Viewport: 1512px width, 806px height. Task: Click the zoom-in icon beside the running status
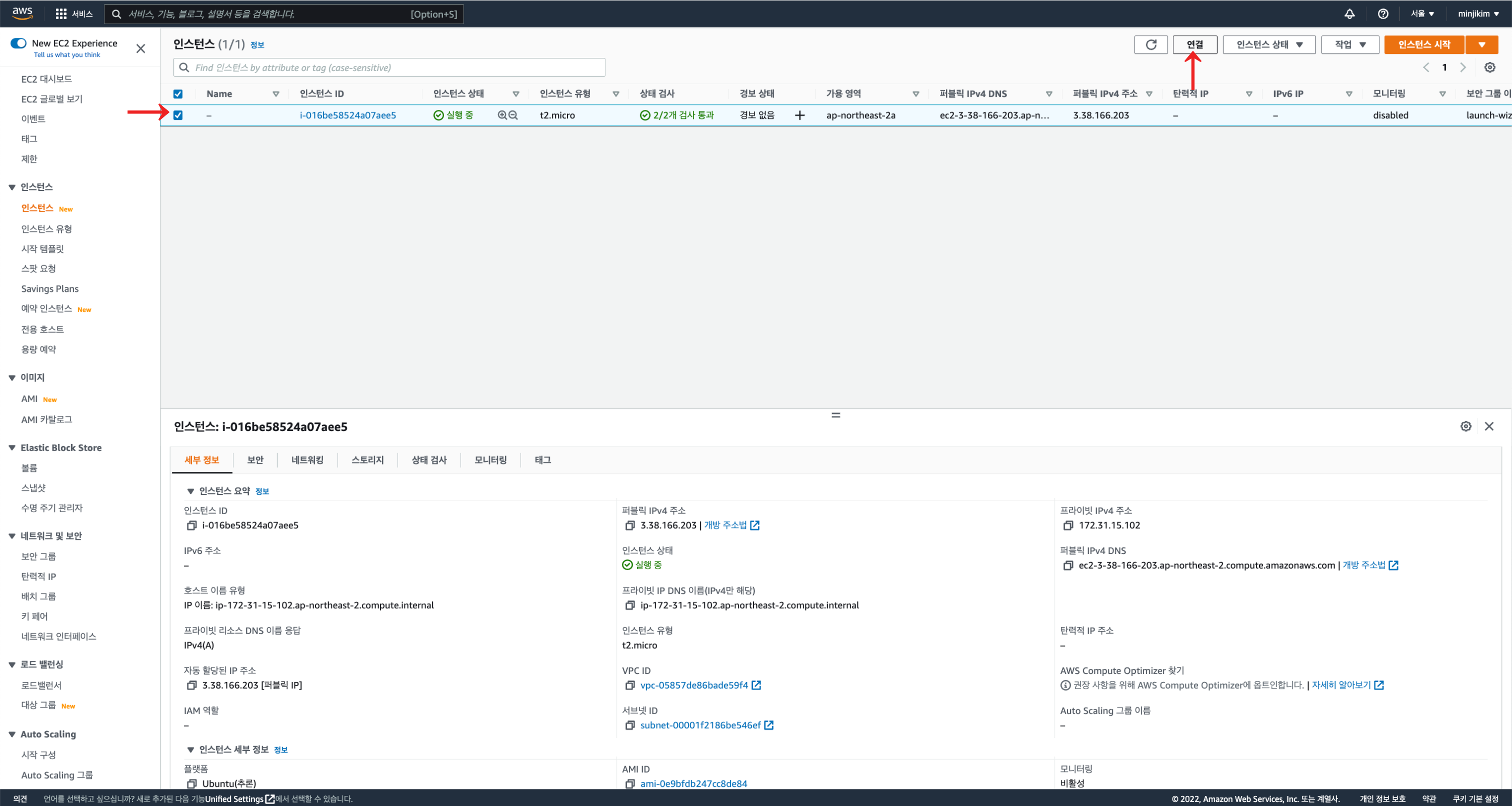[502, 115]
